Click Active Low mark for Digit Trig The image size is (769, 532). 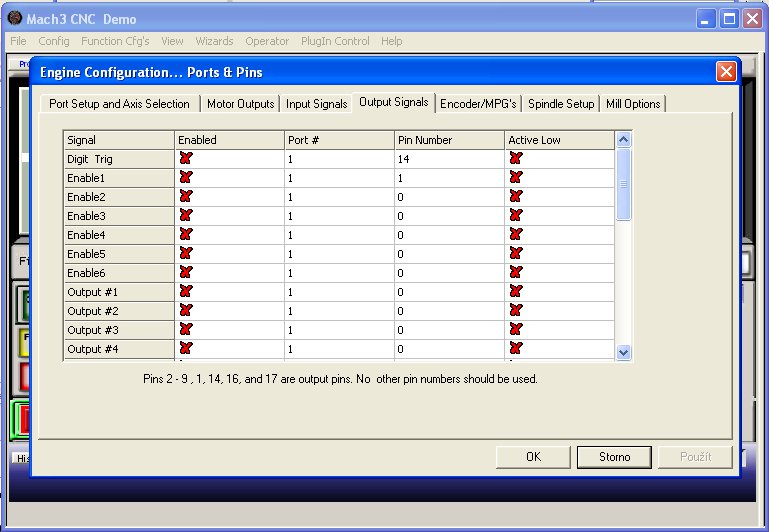click(x=516, y=159)
